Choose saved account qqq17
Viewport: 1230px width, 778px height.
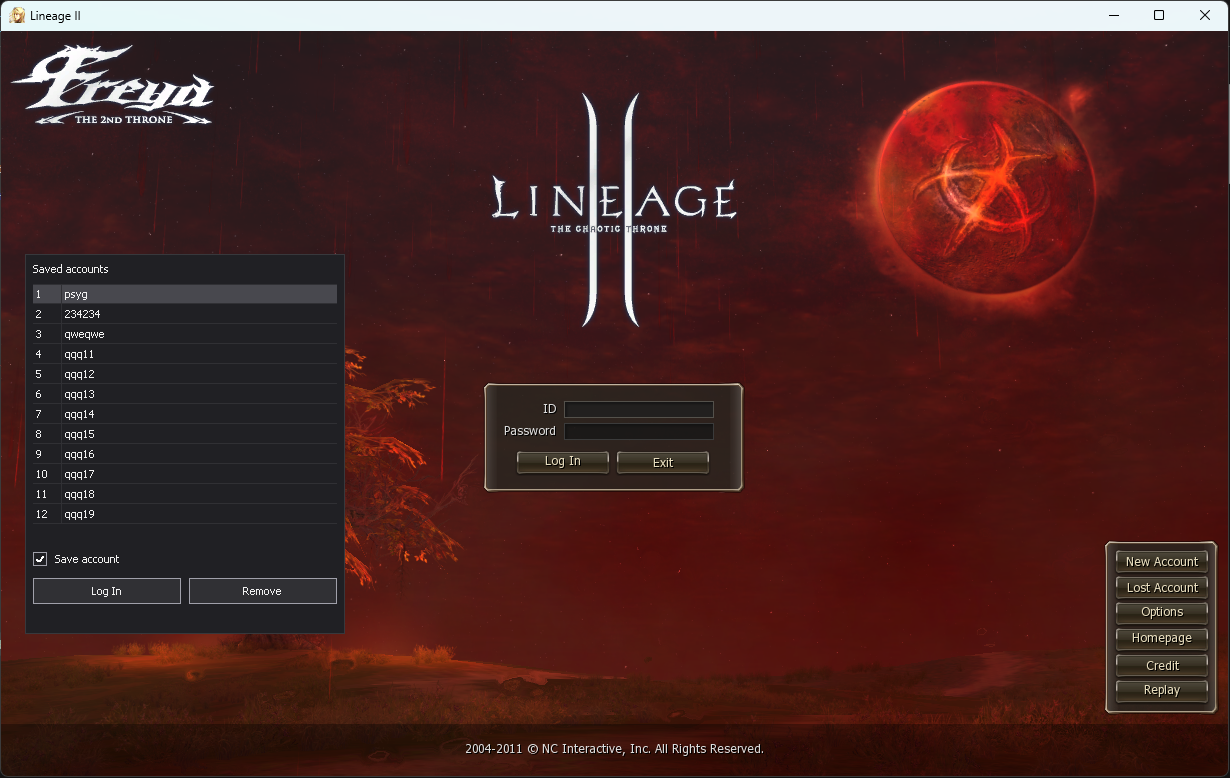pyautogui.click(x=185, y=474)
